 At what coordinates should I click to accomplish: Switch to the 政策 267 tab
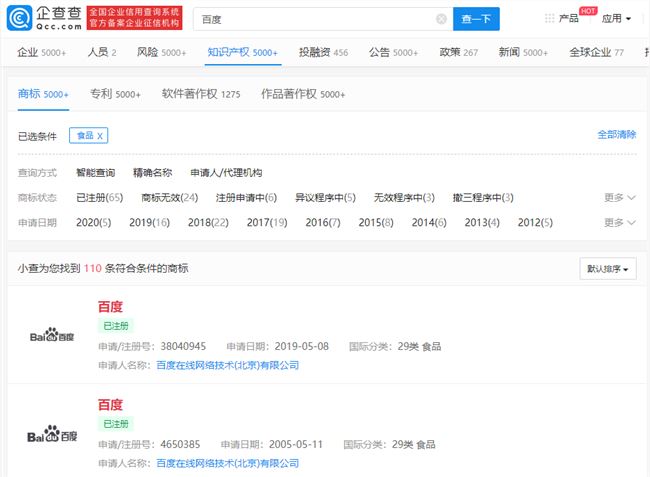[458, 52]
